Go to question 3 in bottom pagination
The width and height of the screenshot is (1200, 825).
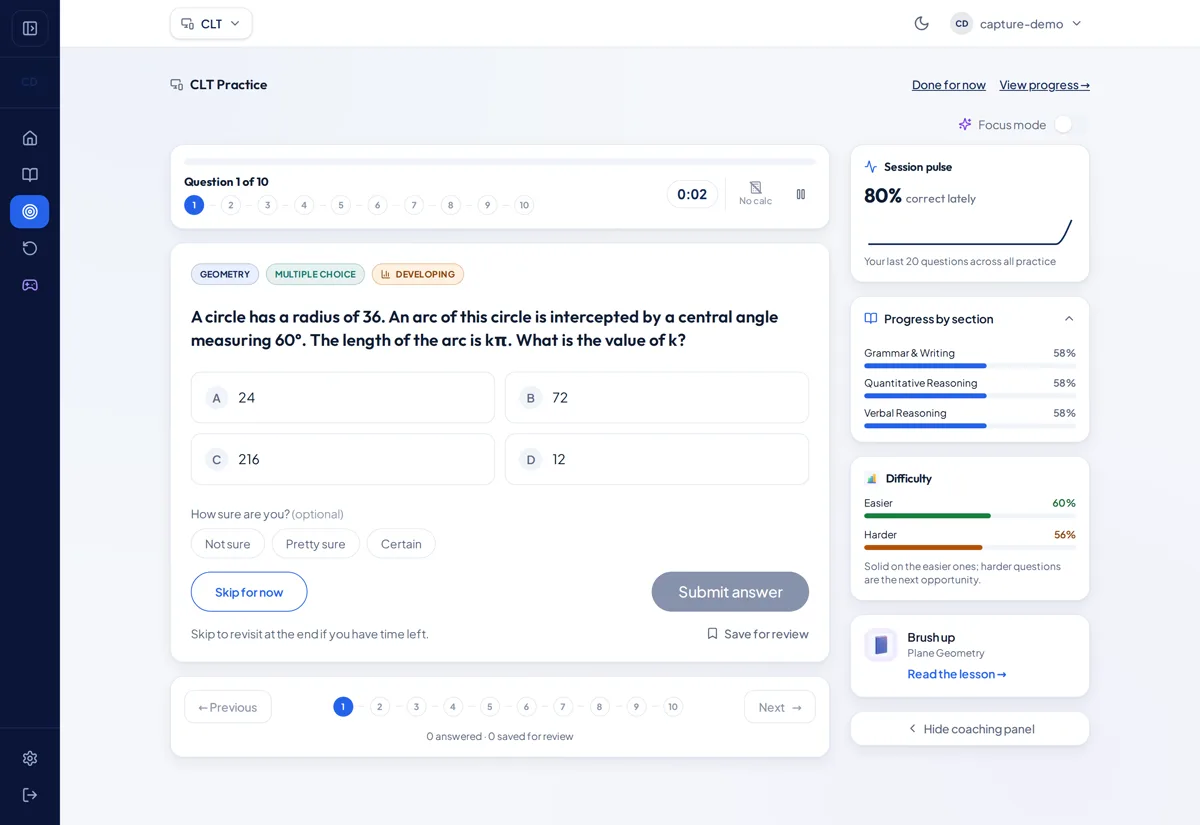click(416, 707)
